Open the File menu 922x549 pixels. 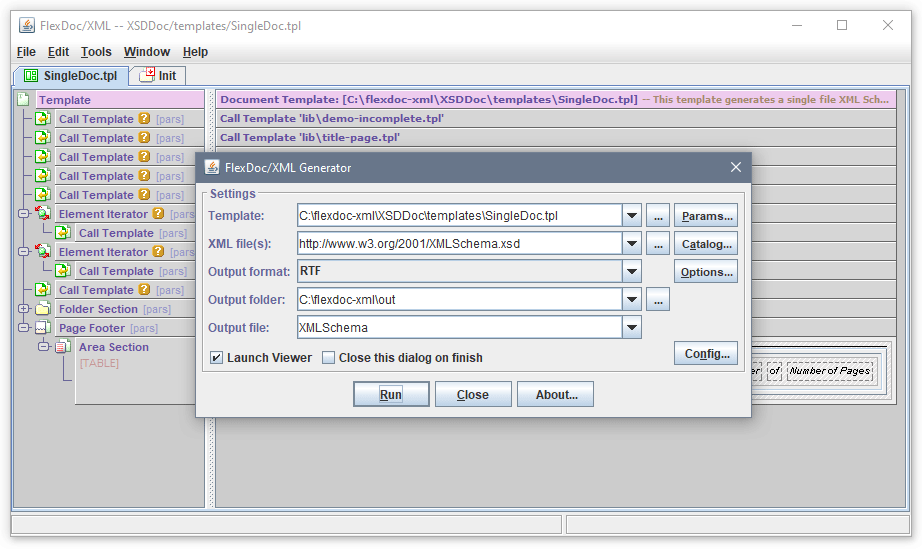pos(26,52)
